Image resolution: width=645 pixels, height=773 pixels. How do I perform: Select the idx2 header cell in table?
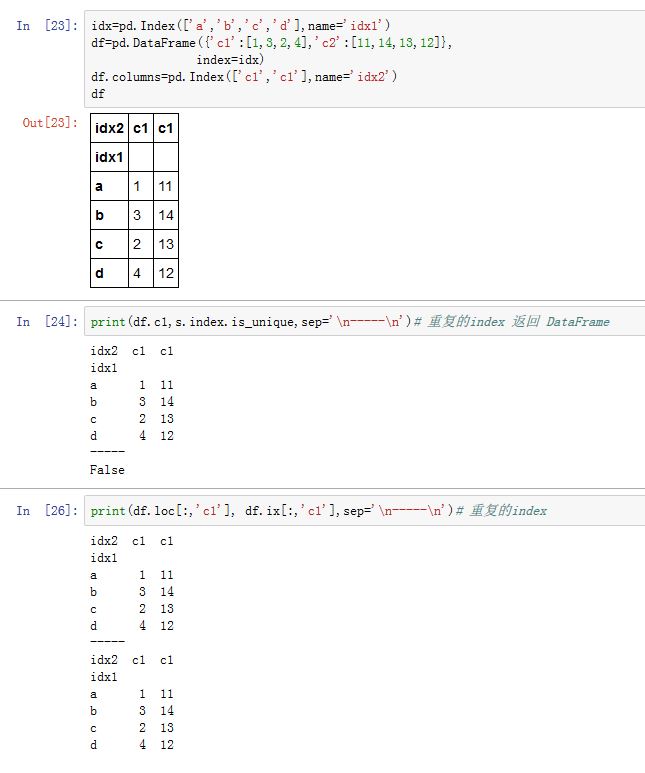click(x=108, y=128)
